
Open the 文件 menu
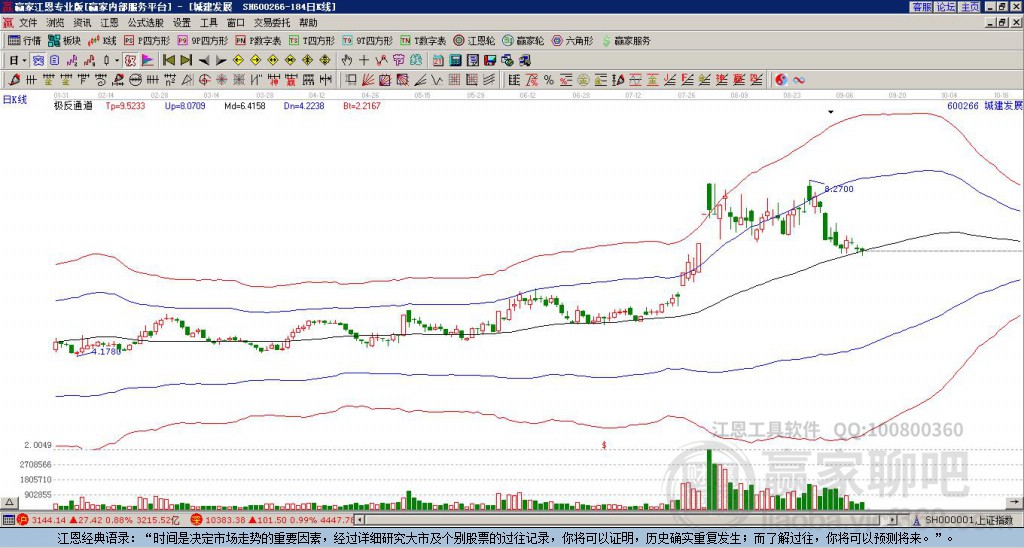[x=27, y=23]
